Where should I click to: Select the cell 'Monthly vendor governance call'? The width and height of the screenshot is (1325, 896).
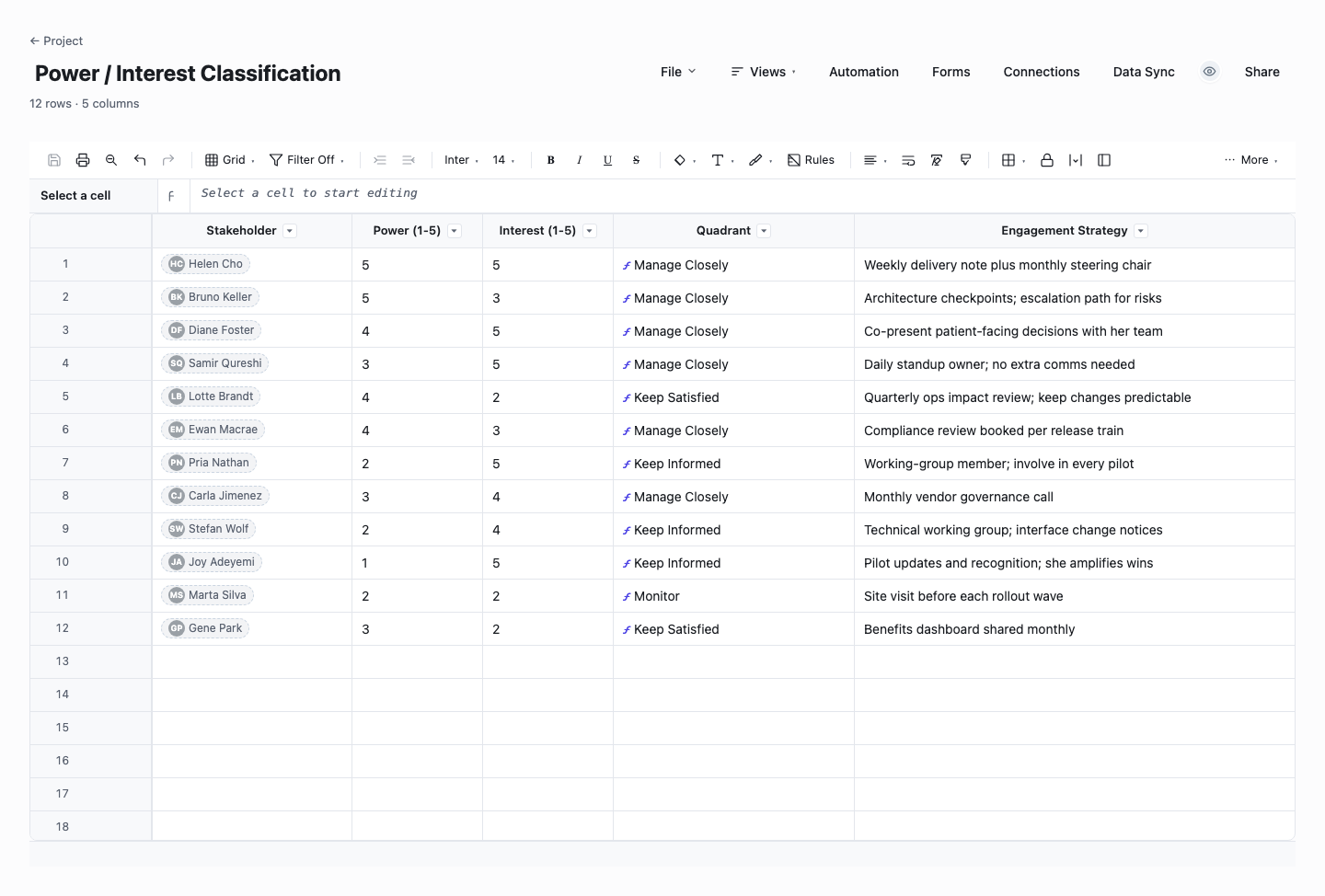[x=1075, y=497]
